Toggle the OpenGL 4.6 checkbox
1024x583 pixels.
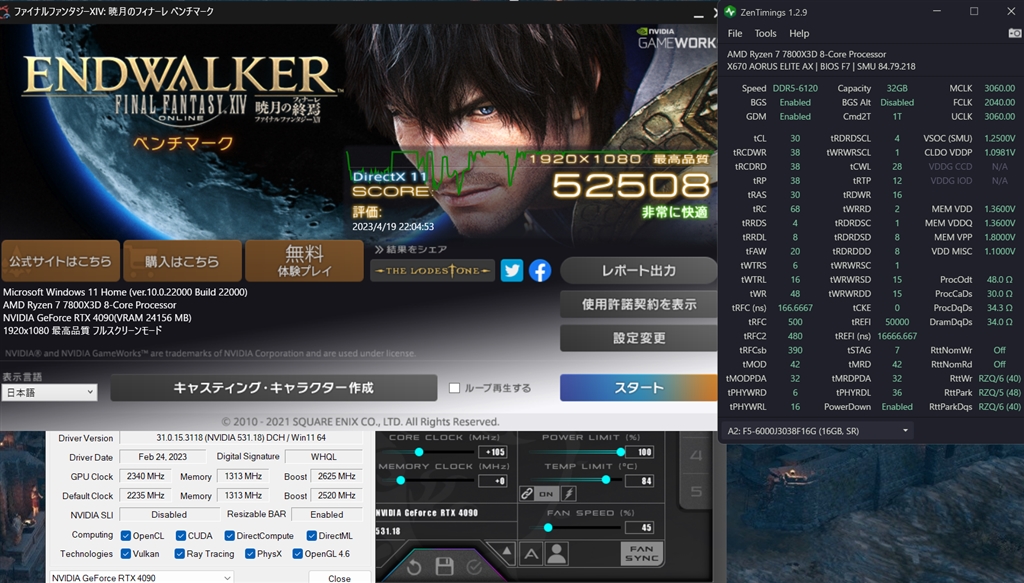298,554
